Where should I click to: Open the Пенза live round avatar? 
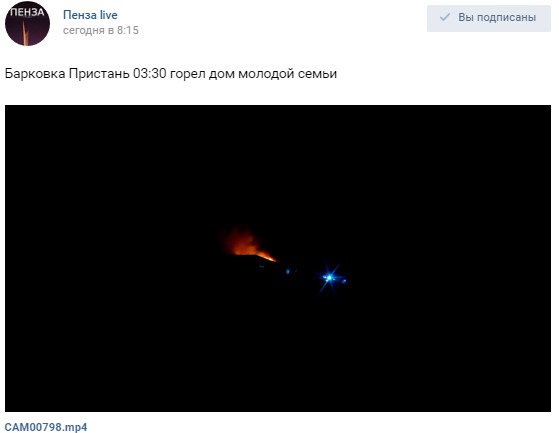27,24
